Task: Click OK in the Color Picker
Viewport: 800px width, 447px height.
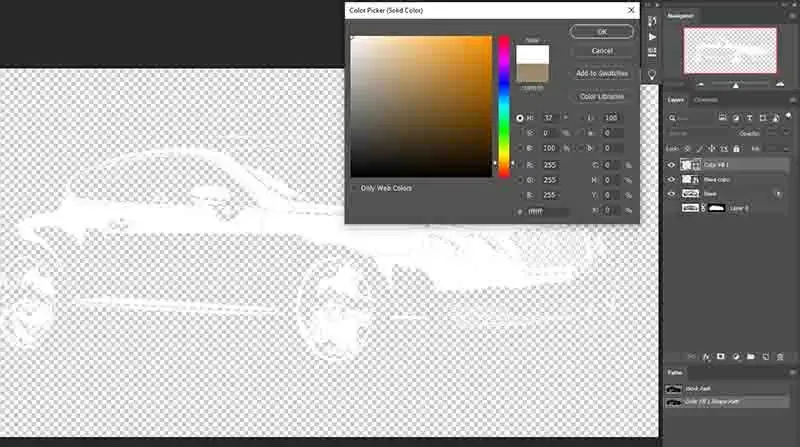Action: coord(602,32)
